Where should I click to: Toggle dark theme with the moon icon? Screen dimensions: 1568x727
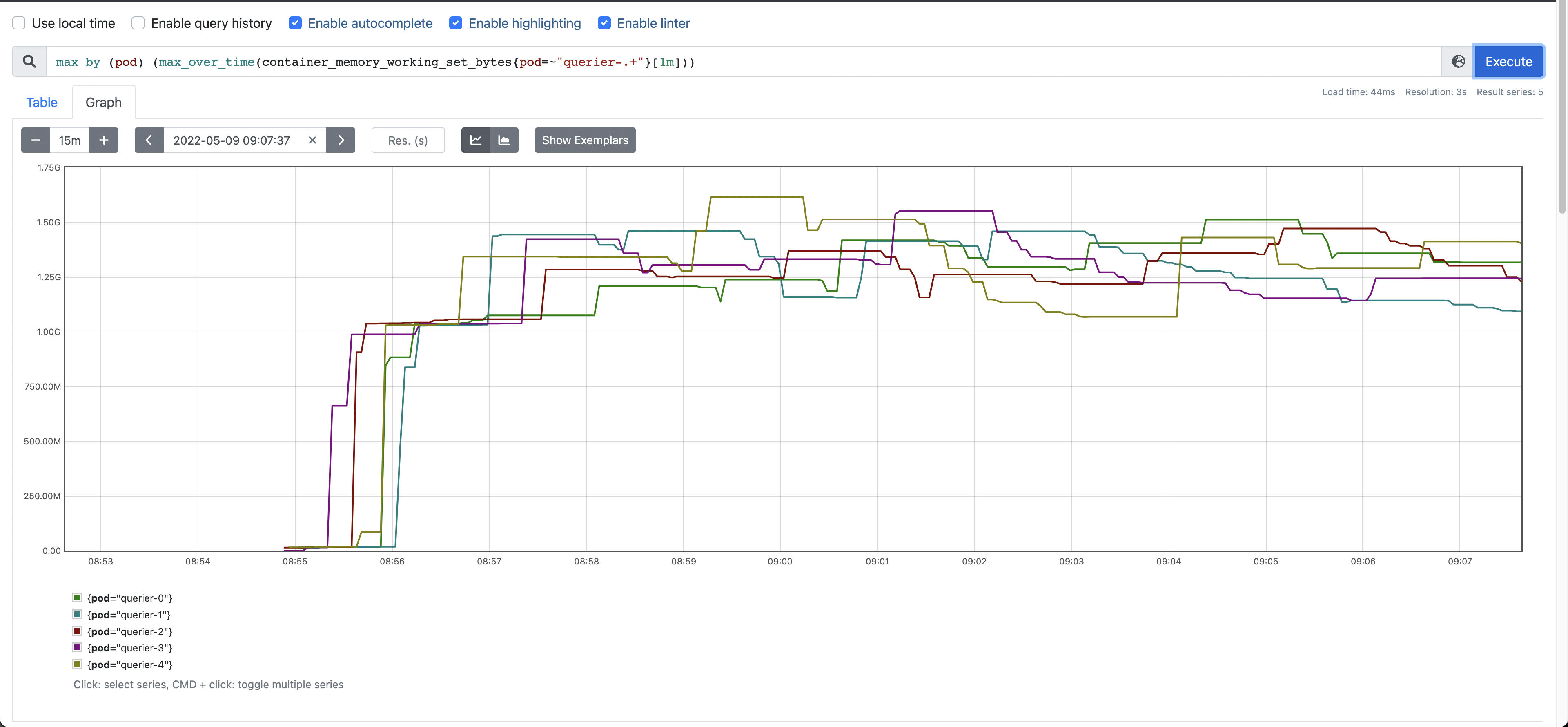pyautogui.click(x=1459, y=61)
